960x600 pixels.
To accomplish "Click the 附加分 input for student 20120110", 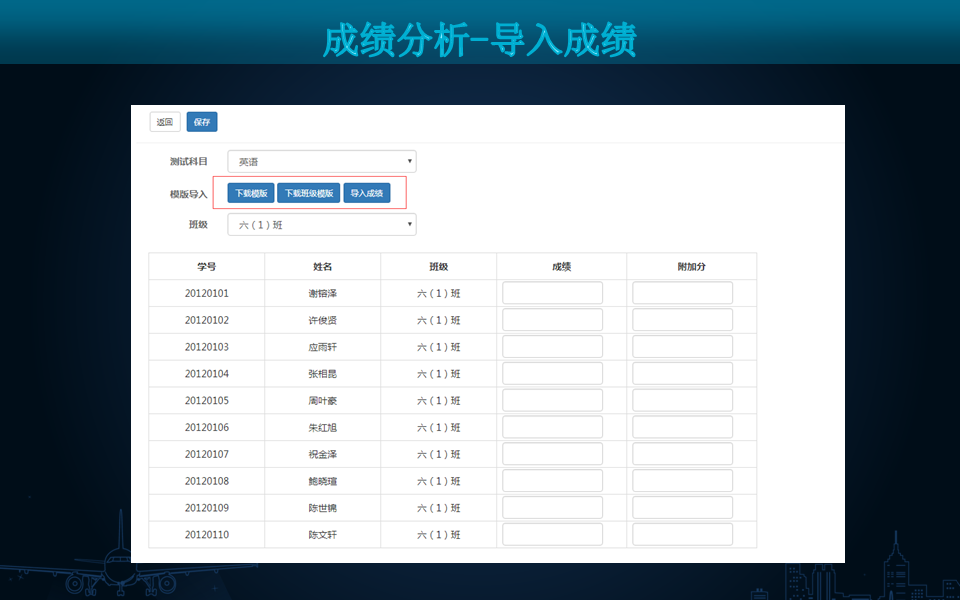I will [x=682, y=534].
